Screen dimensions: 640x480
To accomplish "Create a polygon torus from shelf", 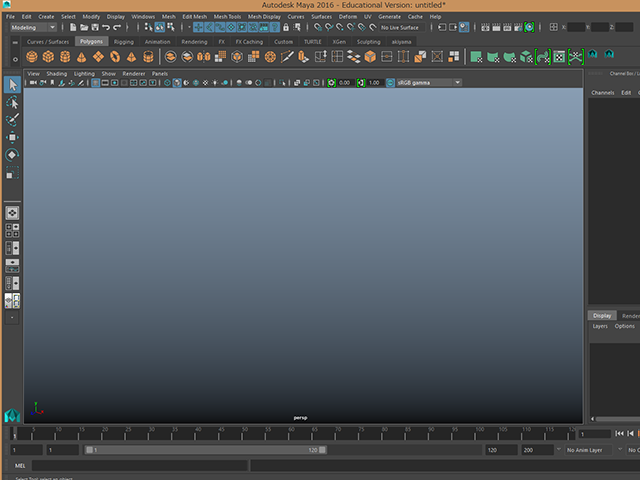I will (115, 57).
